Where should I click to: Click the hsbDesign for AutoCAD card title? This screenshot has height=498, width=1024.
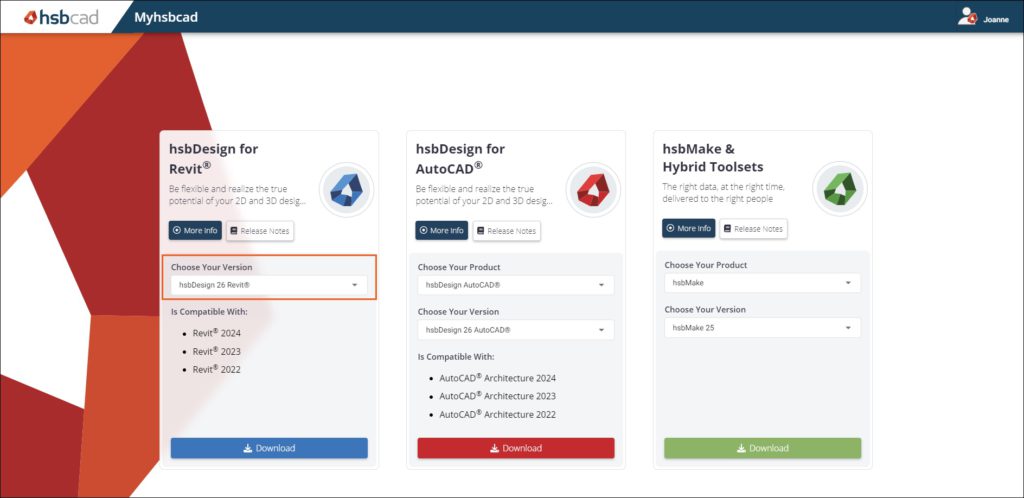coord(460,158)
